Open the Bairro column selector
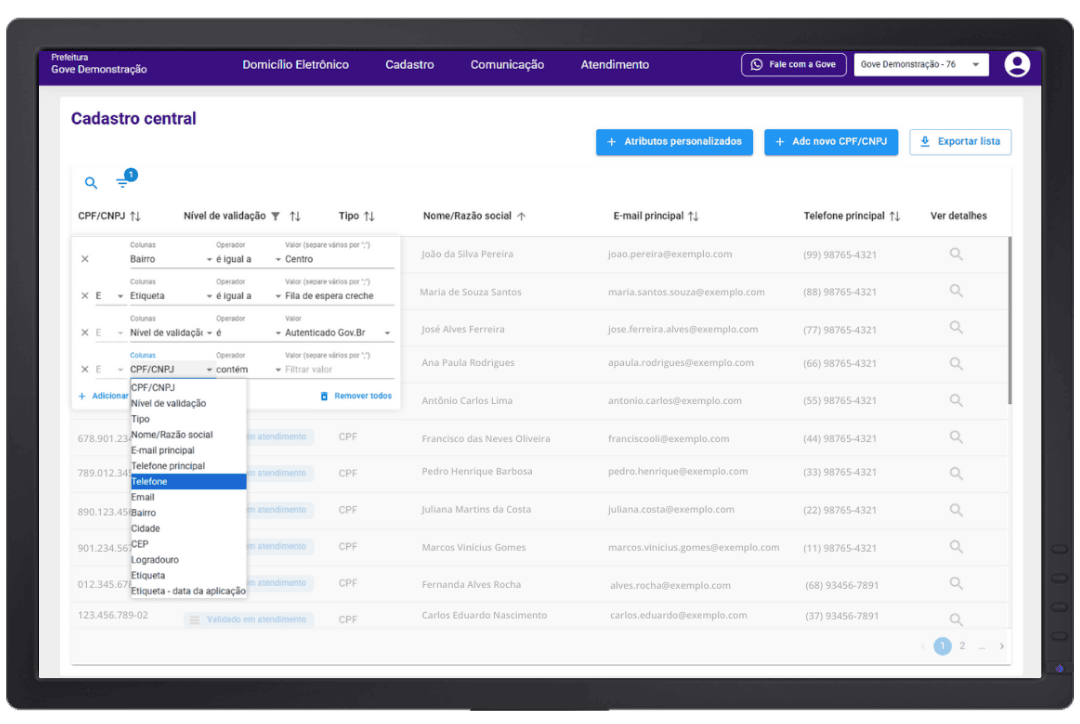 tap(171, 260)
